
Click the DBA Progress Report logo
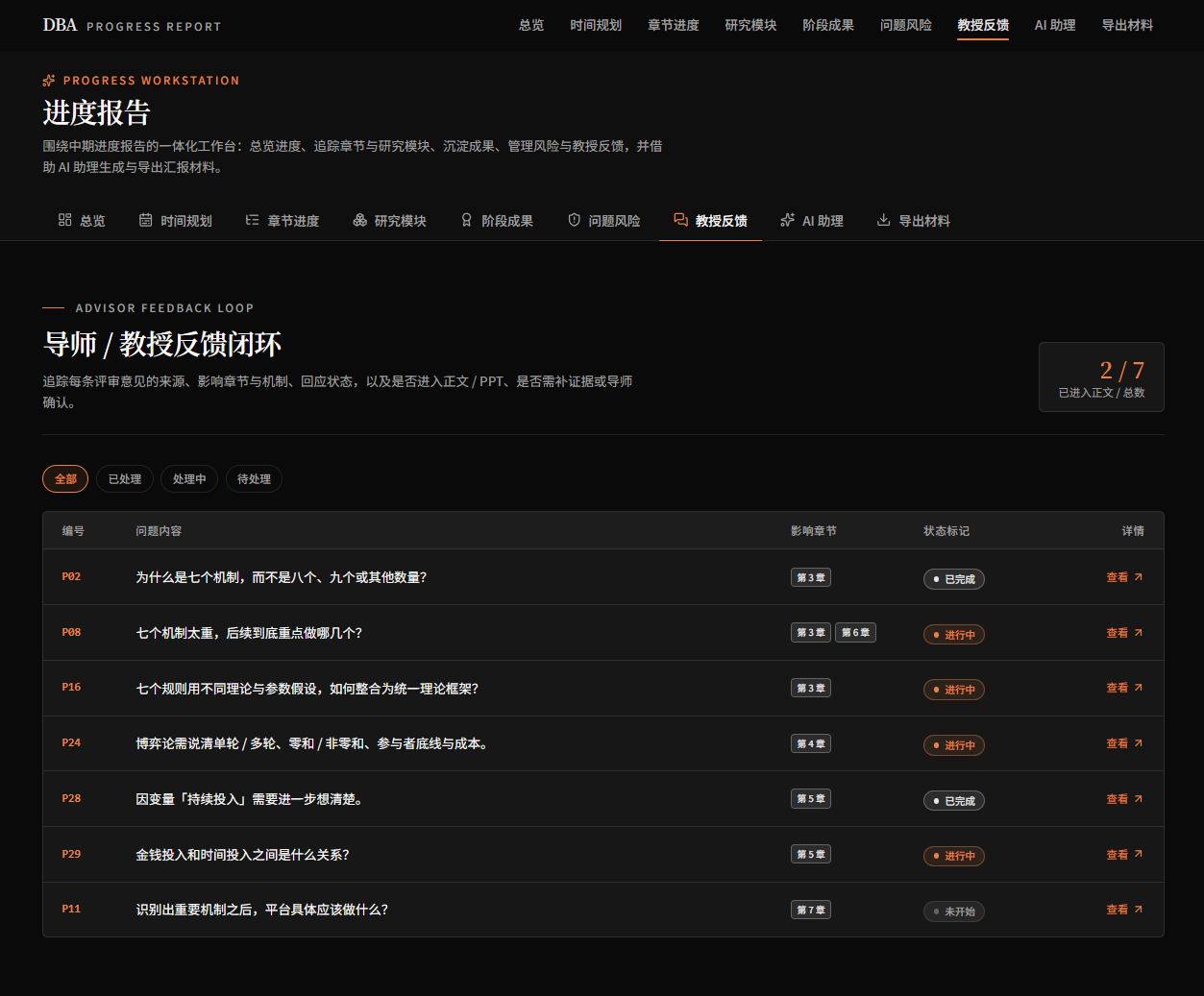pos(132,25)
